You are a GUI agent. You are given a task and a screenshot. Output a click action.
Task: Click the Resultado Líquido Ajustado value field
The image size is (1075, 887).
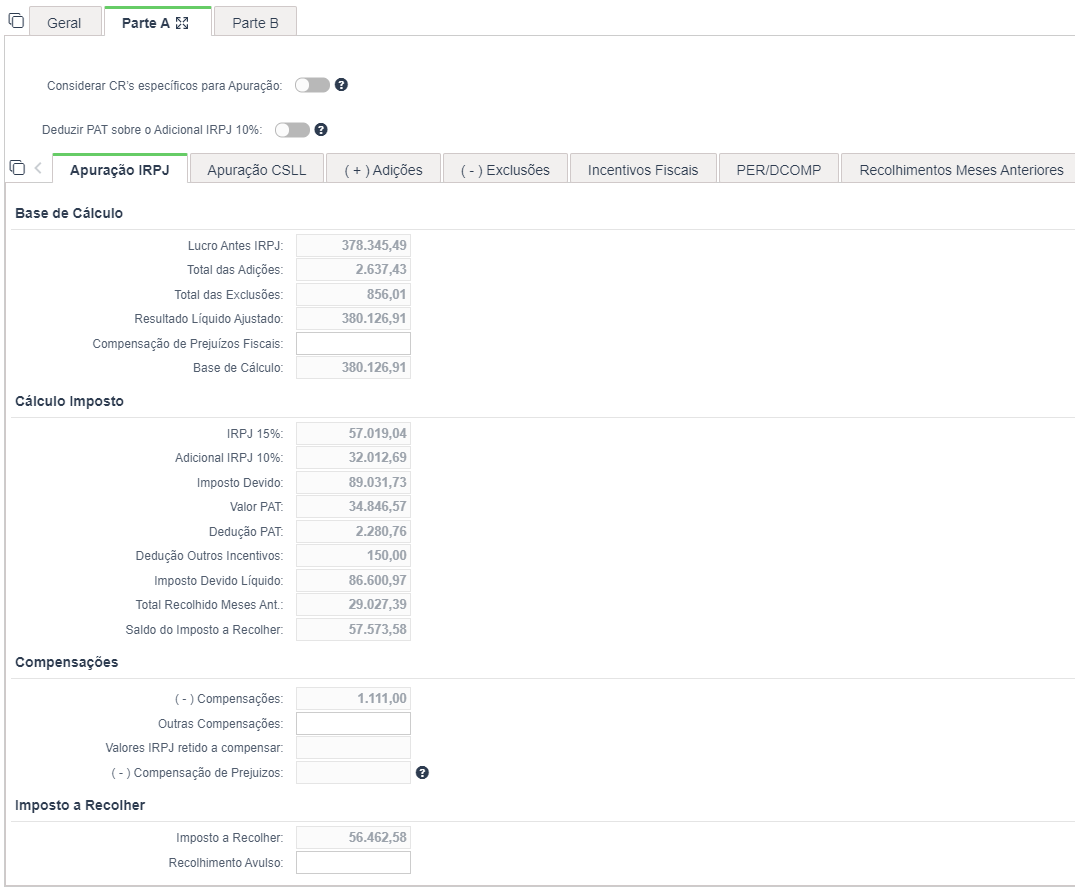click(x=353, y=319)
